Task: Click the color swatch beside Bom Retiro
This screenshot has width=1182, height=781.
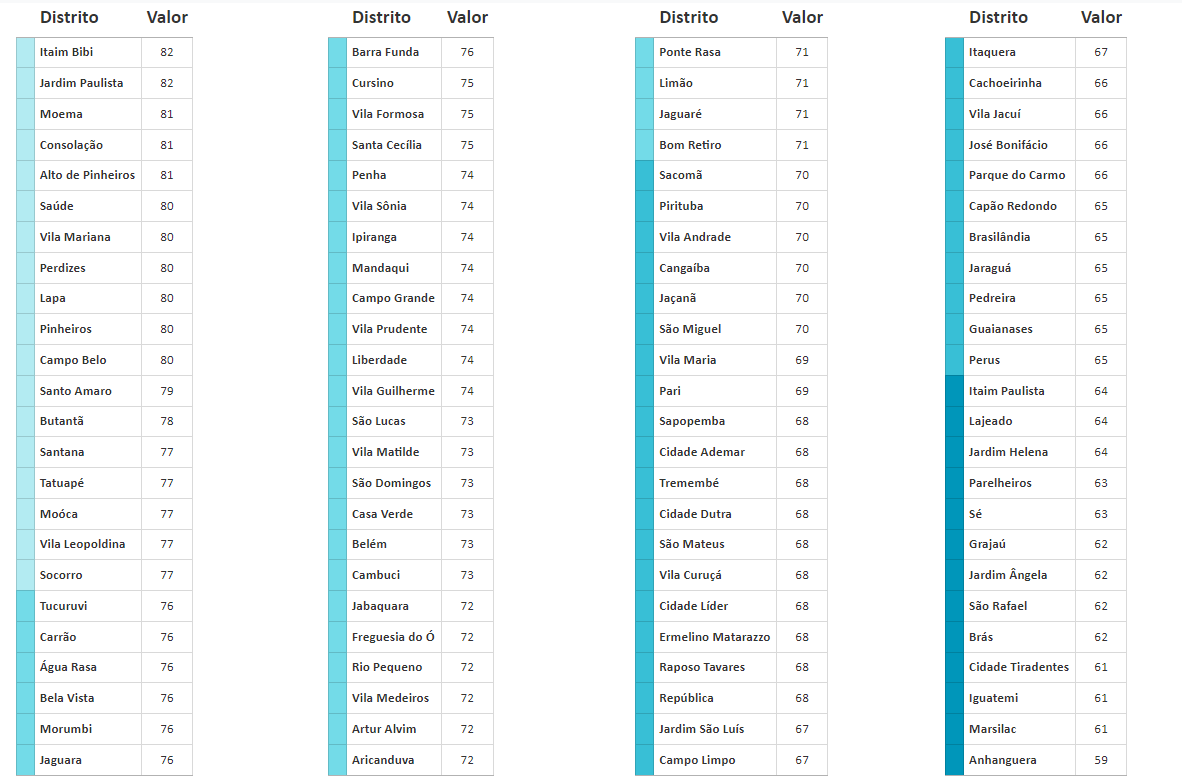Action: point(644,145)
